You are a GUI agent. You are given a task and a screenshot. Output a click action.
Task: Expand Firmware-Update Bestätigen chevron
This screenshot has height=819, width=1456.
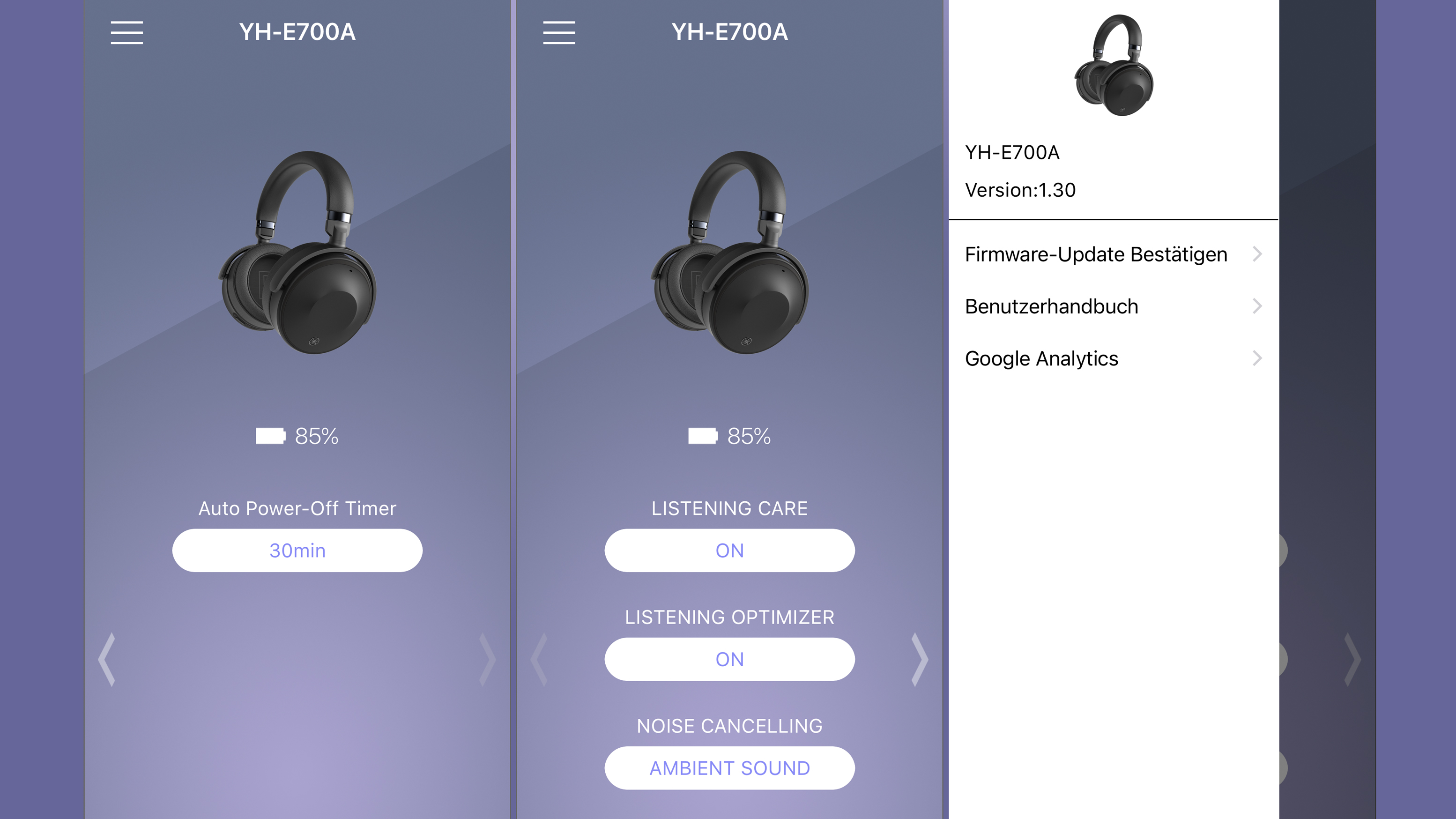(x=1257, y=254)
